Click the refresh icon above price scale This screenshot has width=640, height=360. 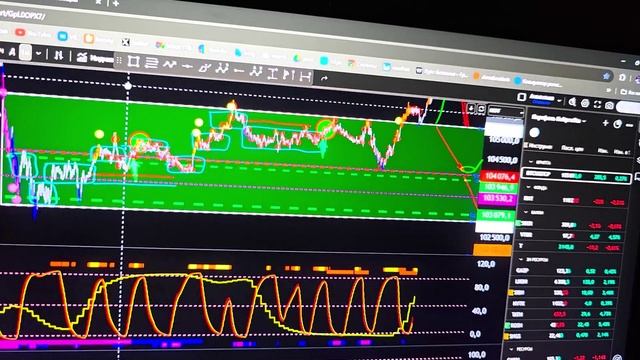tap(481, 109)
